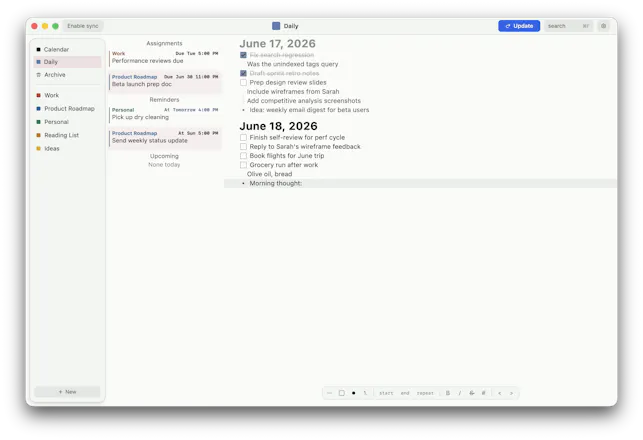The image size is (643, 440).
Task: Open Calendar in sidebar
Action: [67, 49]
